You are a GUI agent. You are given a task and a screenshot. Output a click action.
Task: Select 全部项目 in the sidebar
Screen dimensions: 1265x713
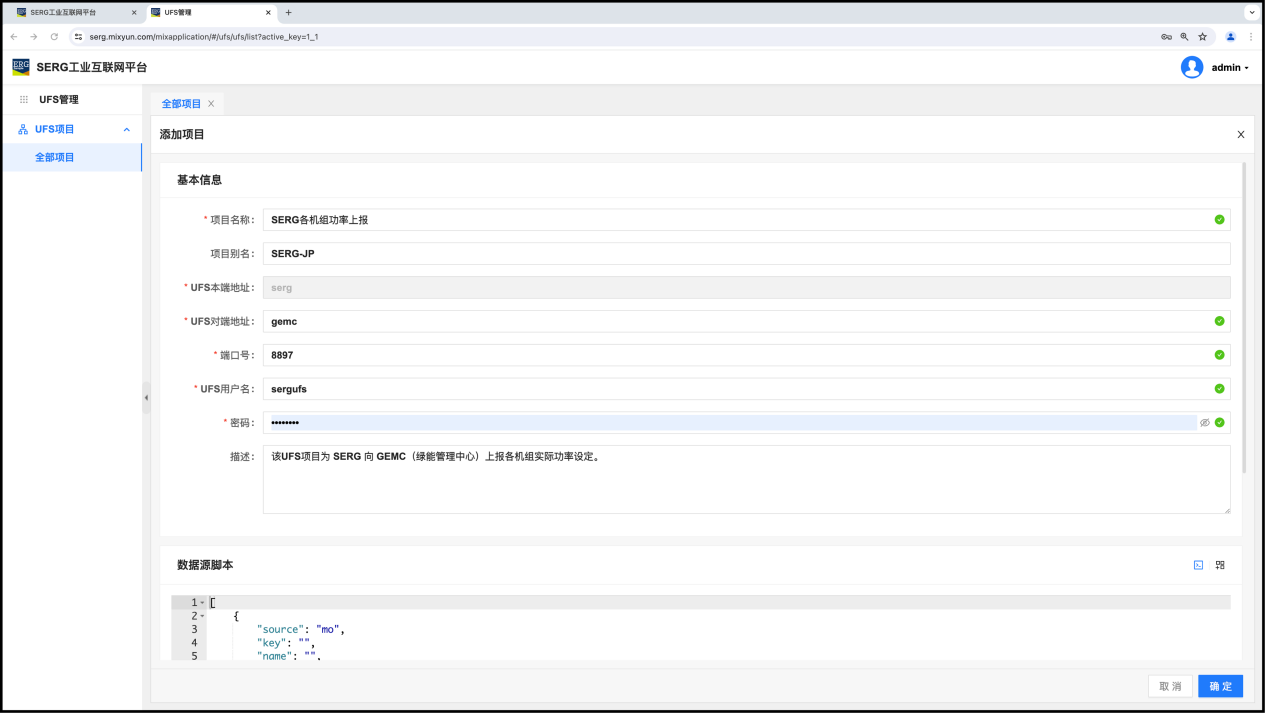[x=55, y=157]
